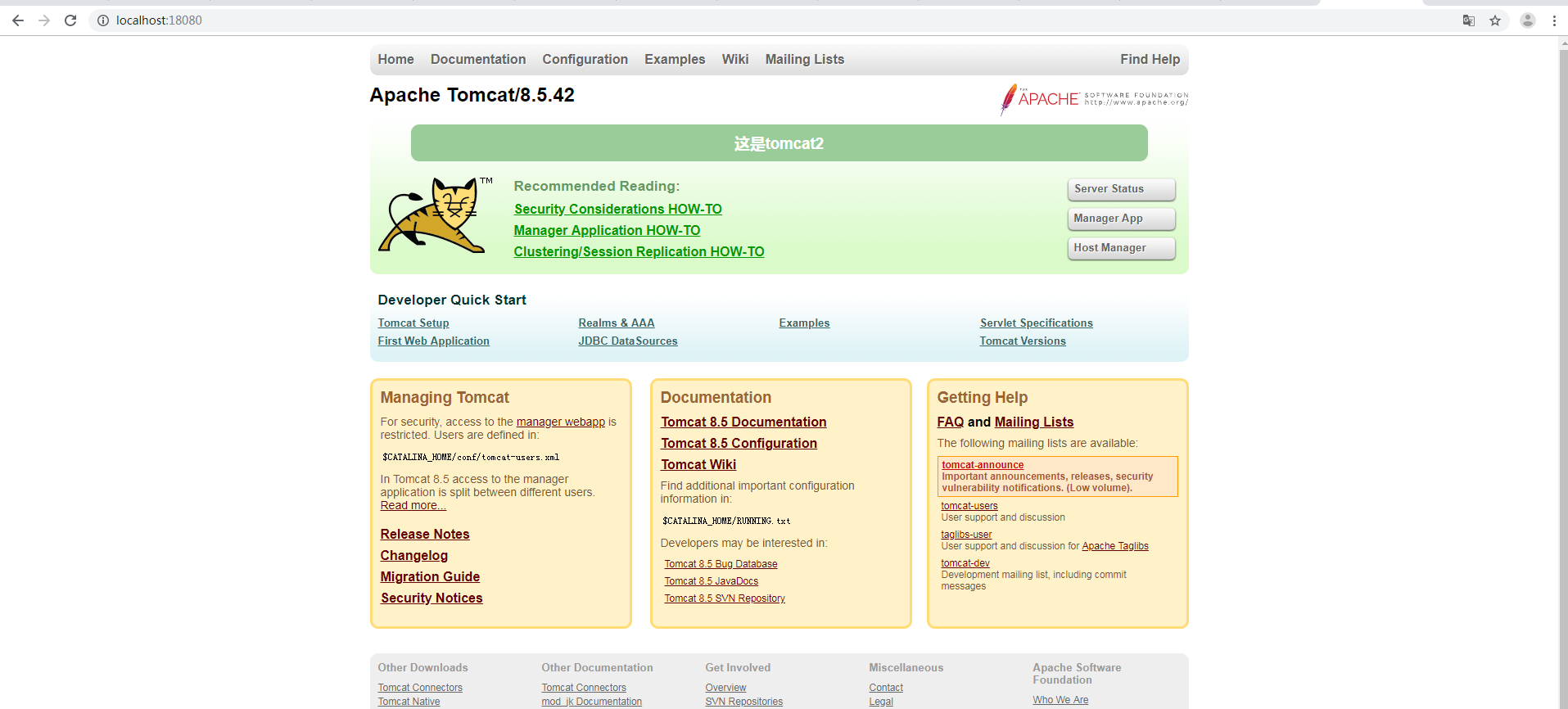Screen dimensions: 1568x709
Task: Open Chrome three-dot menu
Action: pos(1554,20)
